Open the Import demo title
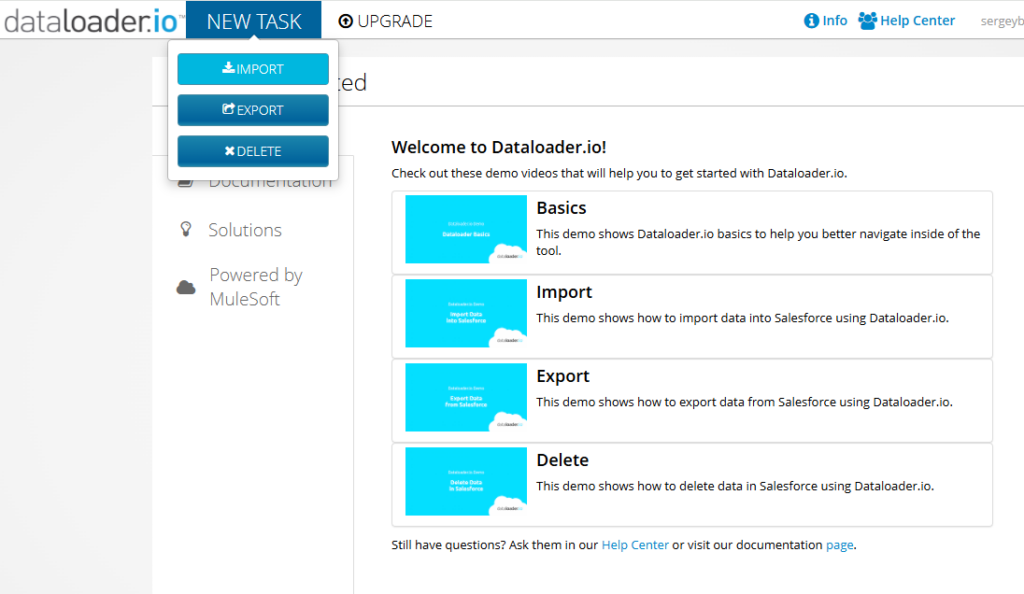This screenshot has height=594, width=1024. coord(564,292)
